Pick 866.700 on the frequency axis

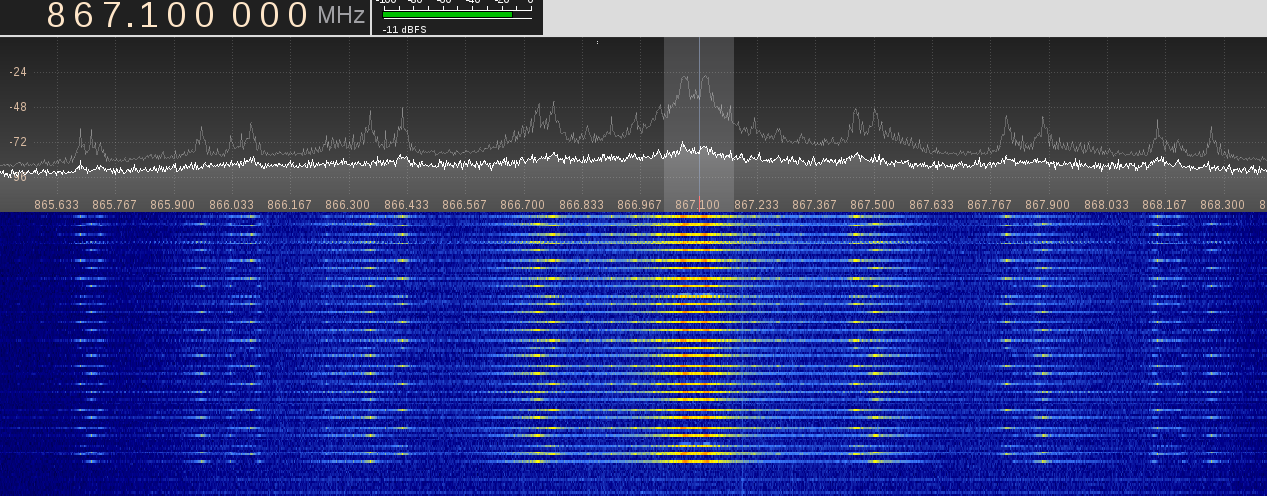(522, 205)
